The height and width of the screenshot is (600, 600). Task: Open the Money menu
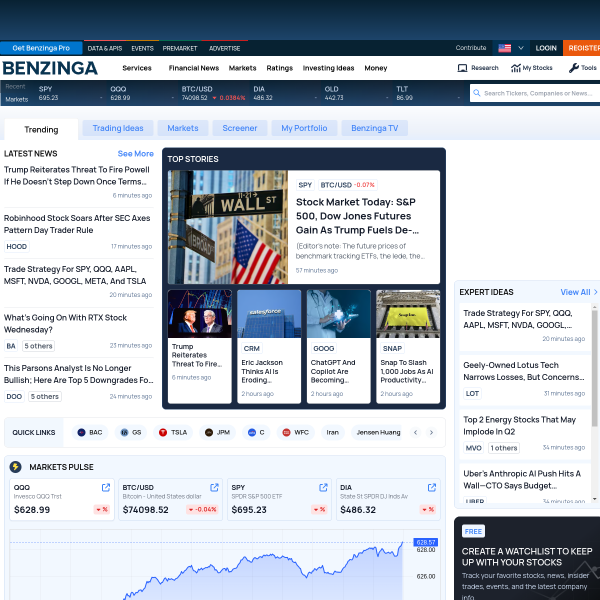376,68
